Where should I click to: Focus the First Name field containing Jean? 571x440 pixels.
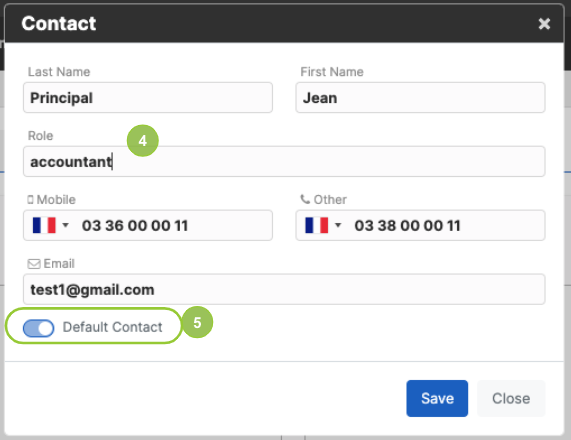point(420,98)
